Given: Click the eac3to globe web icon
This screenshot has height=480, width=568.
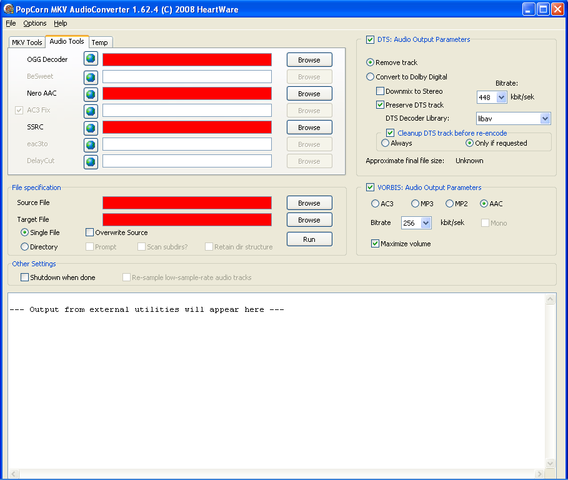Looking at the screenshot, I should (x=91, y=145).
